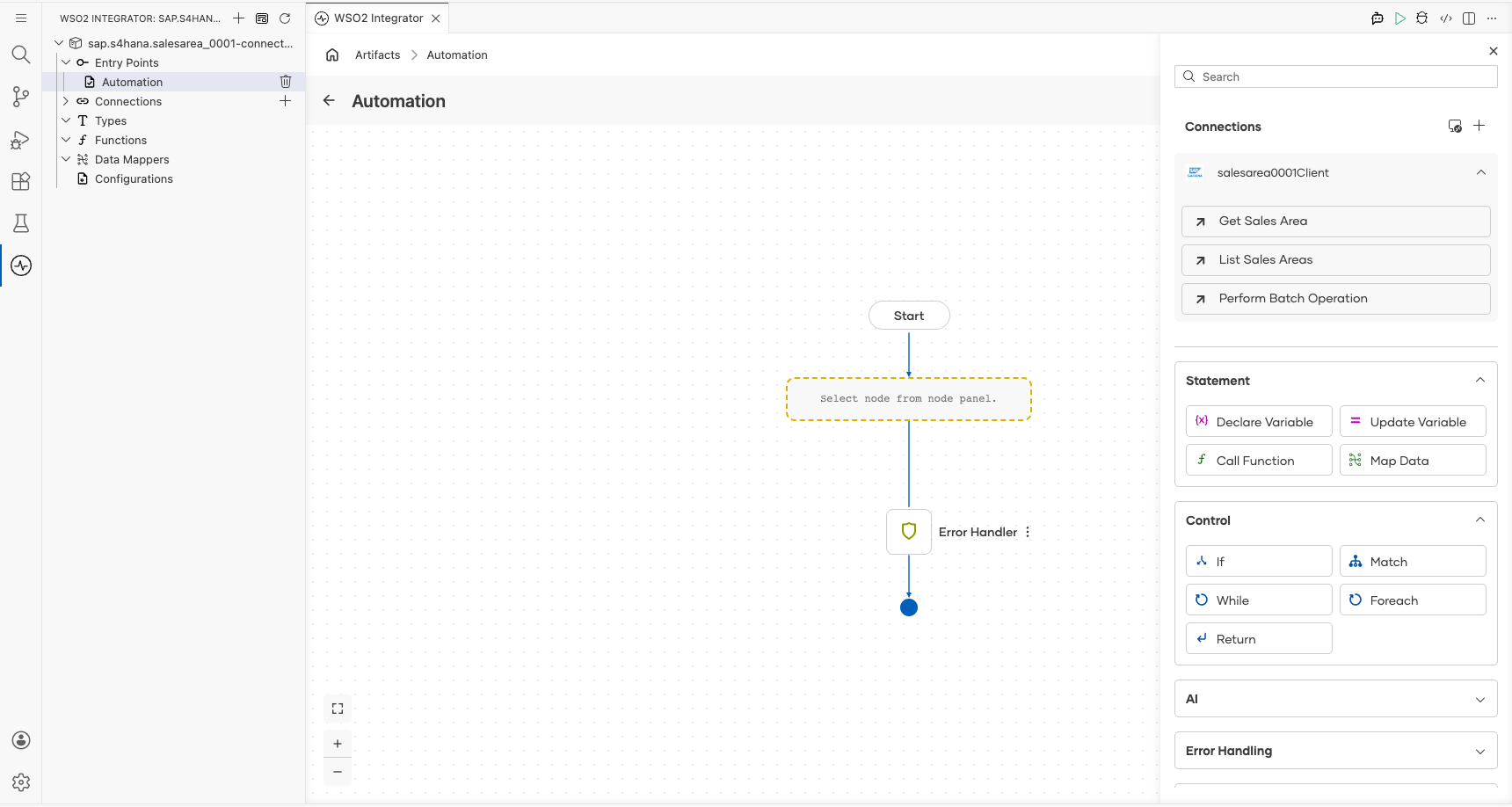Click the WSO2 Integrator activity bar icon

[21, 265]
